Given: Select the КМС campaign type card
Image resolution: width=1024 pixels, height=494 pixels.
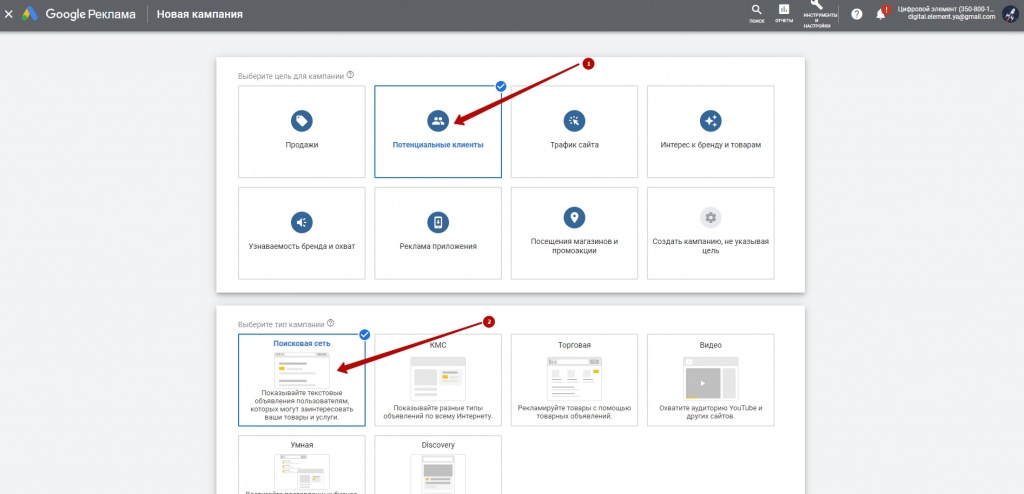Looking at the screenshot, I should 437,380.
